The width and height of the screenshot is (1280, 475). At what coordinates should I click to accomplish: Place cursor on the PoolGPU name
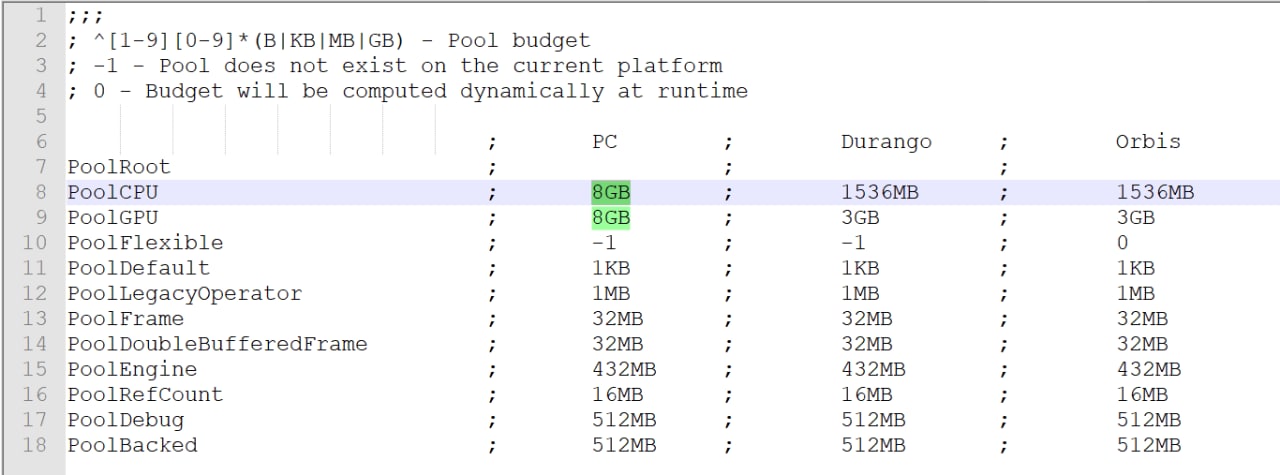[113, 217]
